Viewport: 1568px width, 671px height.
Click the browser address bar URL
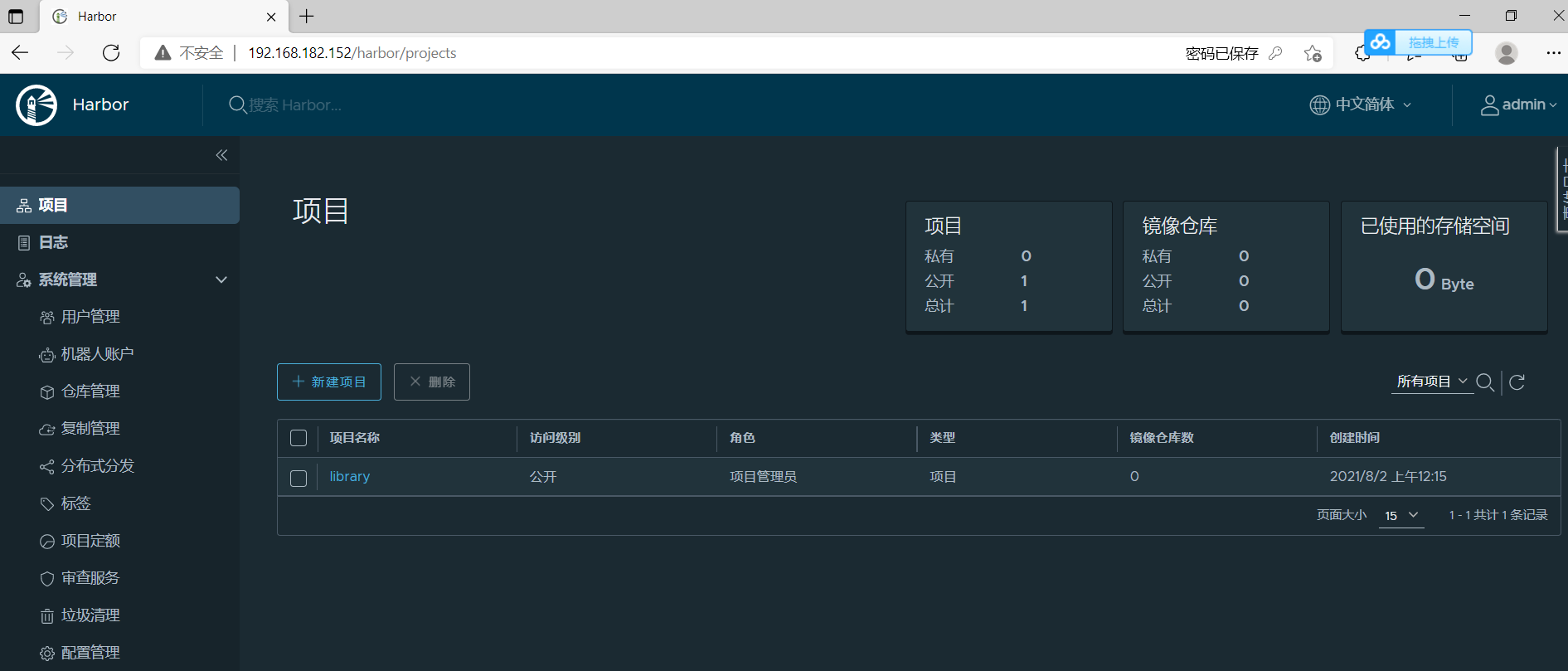352,53
